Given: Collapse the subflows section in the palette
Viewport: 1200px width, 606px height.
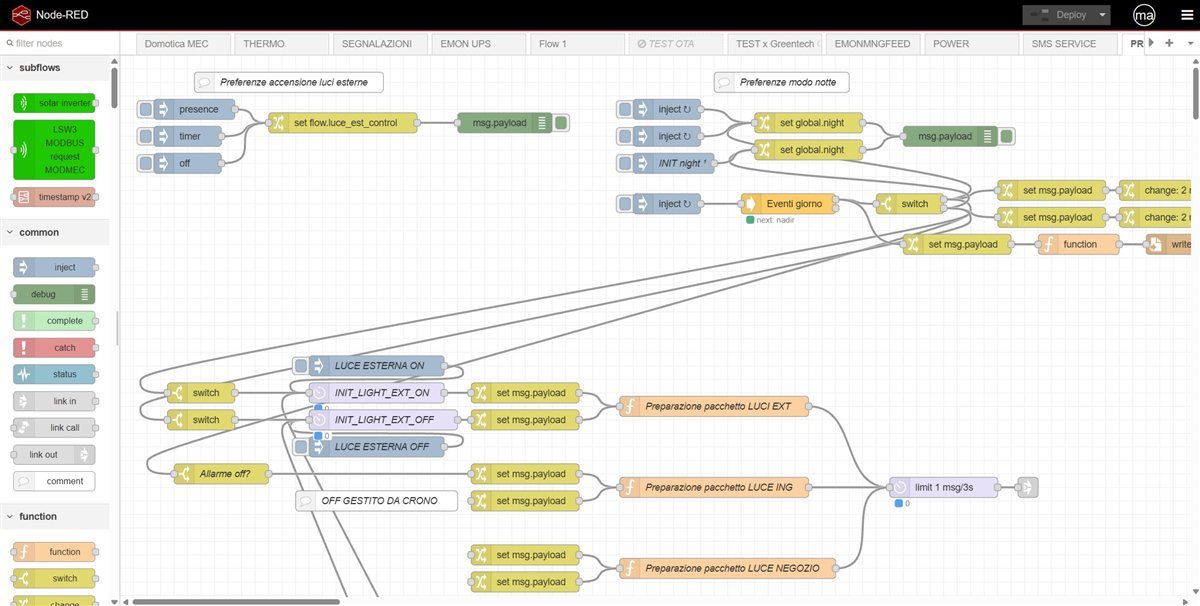Looking at the screenshot, I should coord(22,68).
